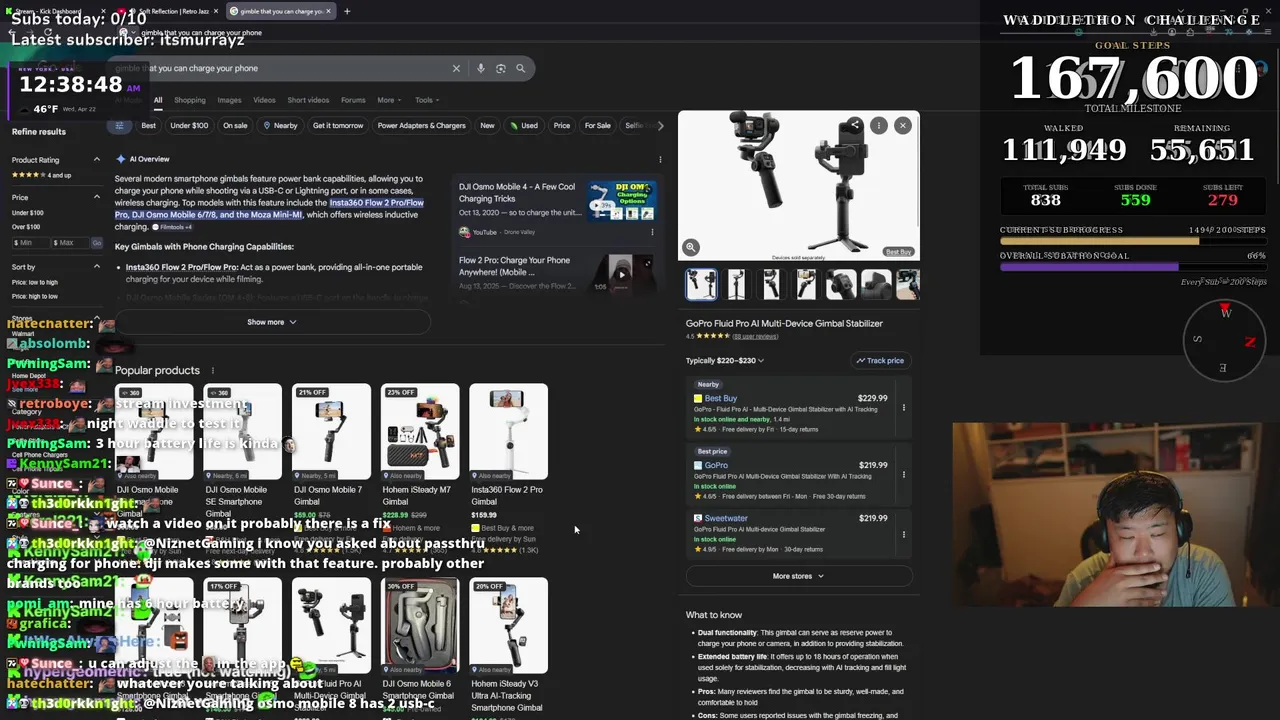Click the $ Min price input field
This screenshot has width=1280, height=720.
[x=29, y=243]
